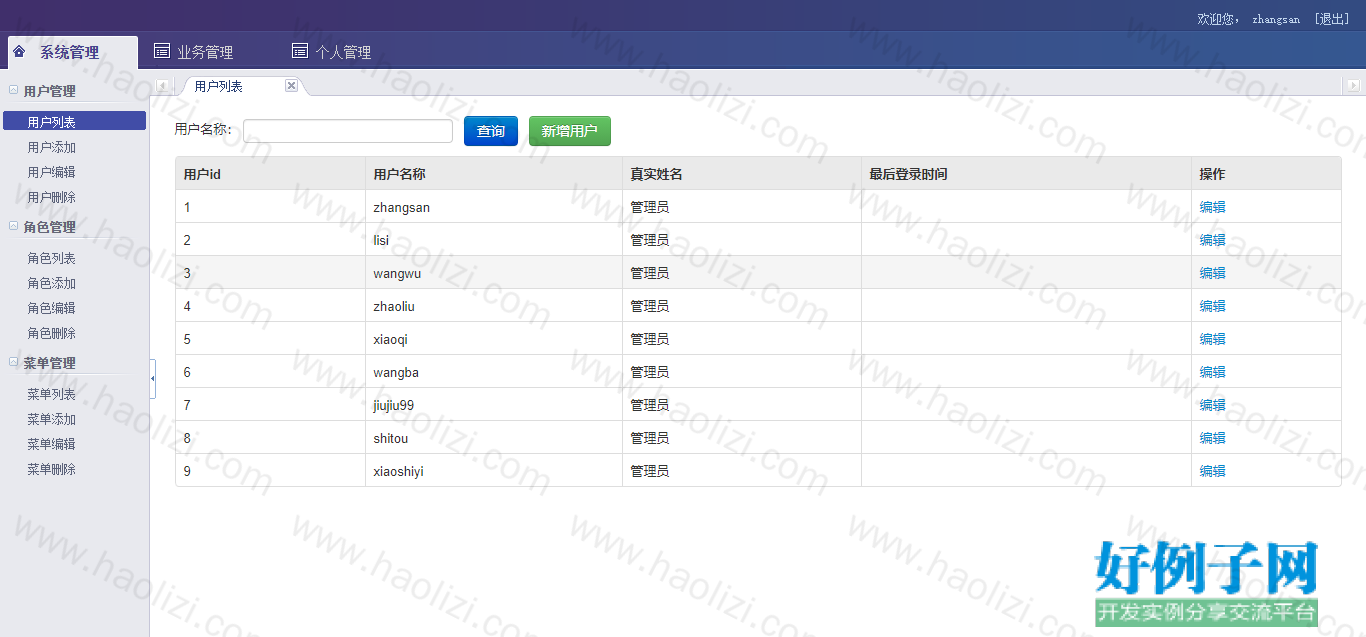The width and height of the screenshot is (1366, 637).
Task: Collapse the sidebar with the splitter handle
Action: [x=153, y=379]
